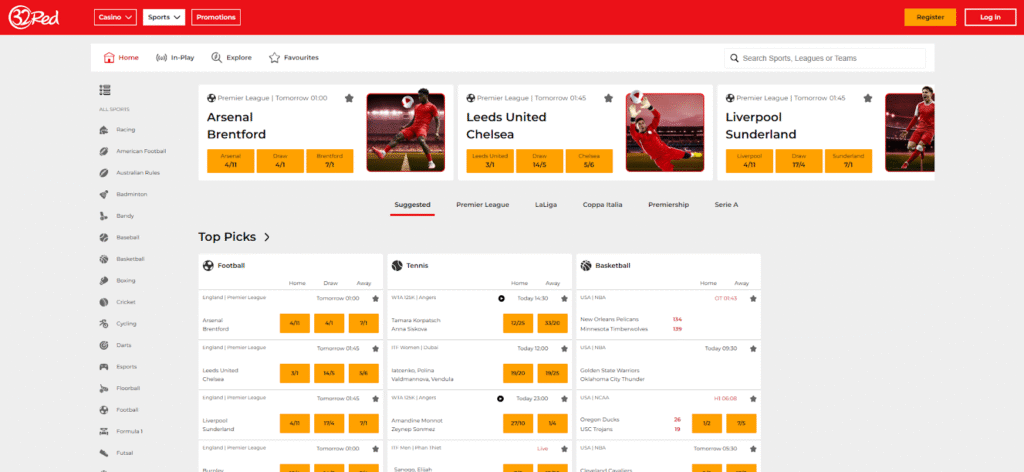Select Darts in the sidebar
The width and height of the screenshot is (1024, 472).
(124, 345)
